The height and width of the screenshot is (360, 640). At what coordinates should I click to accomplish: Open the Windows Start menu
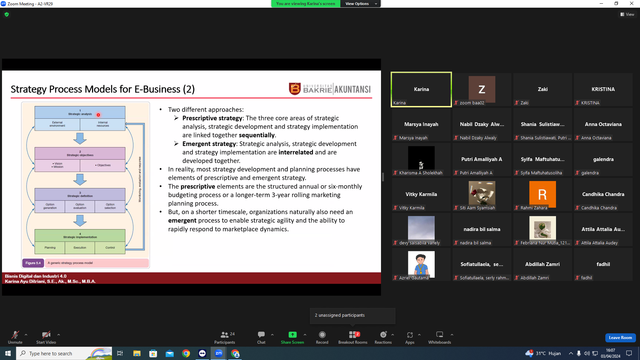(x=8, y=353)
